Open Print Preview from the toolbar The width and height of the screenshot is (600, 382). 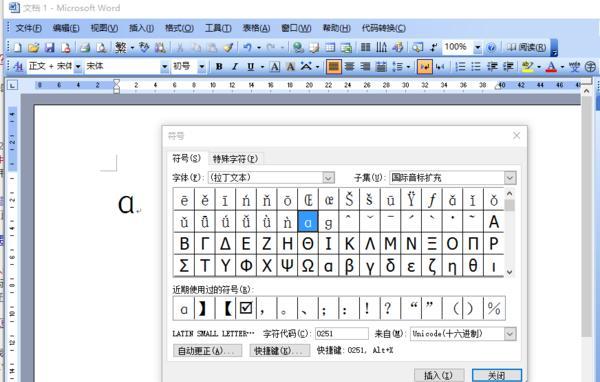pyautogui.click(x=101, y=47)
